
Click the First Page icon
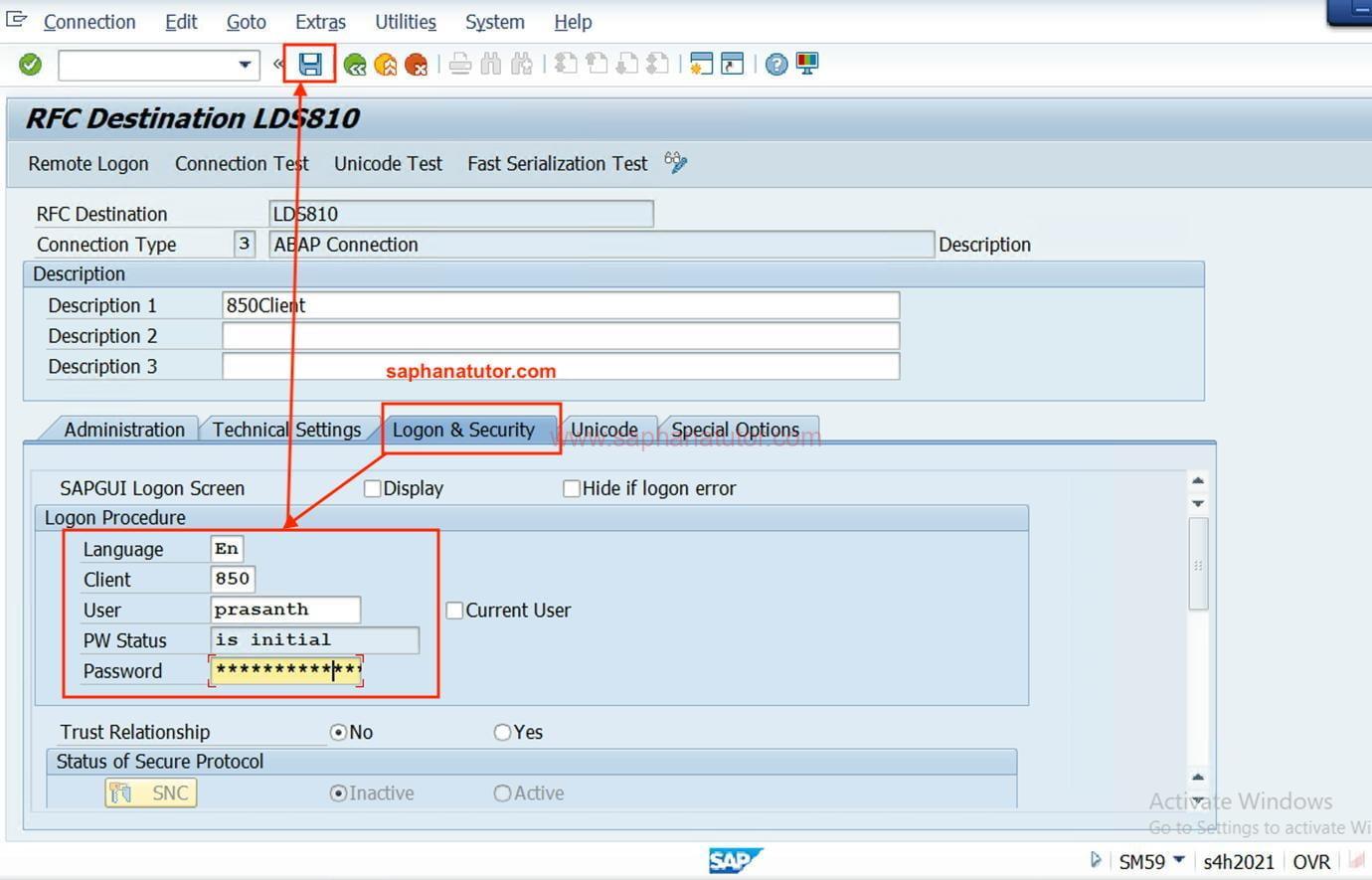point(566,65)
